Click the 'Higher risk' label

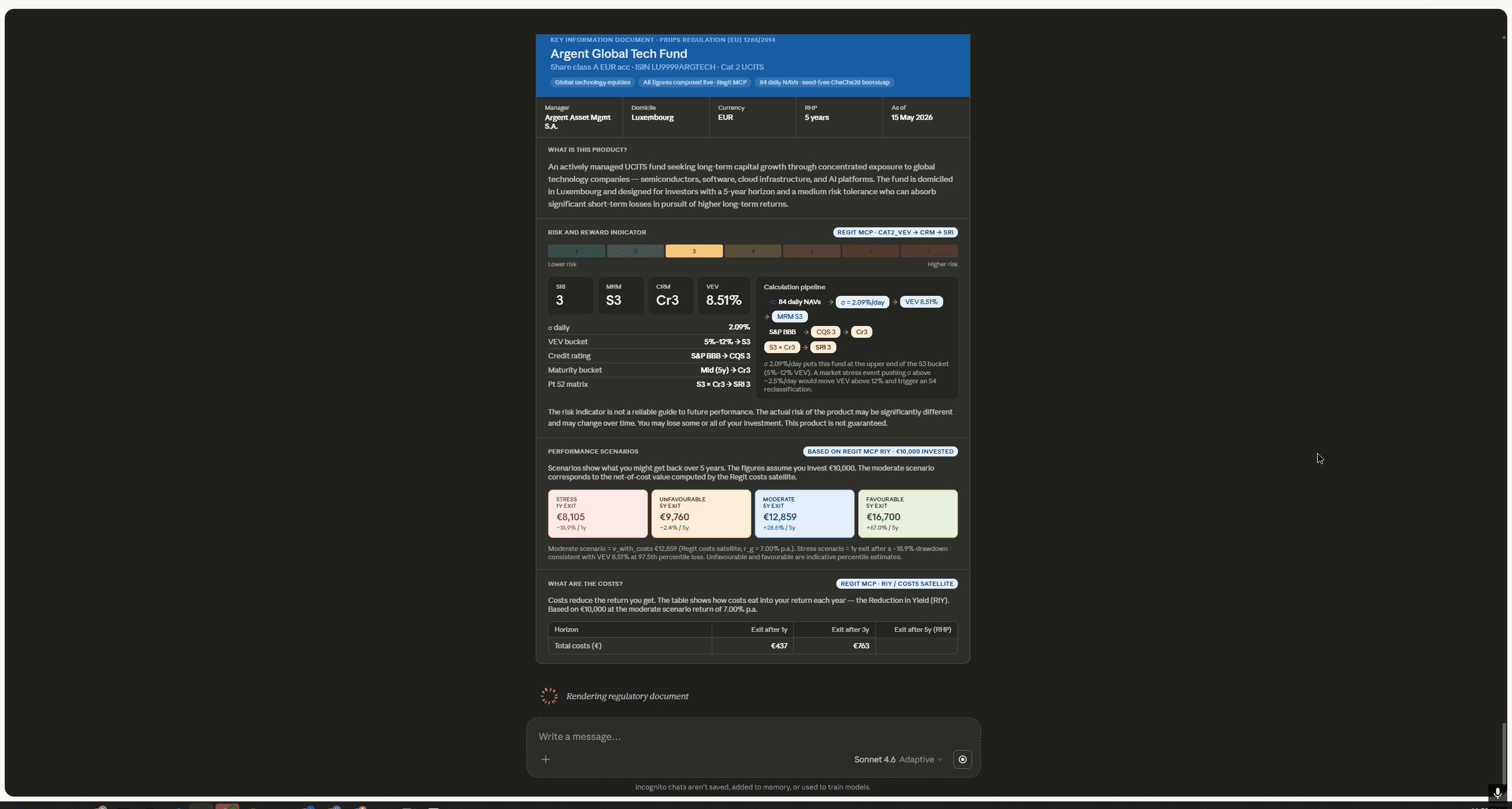[x=943, y=265]
